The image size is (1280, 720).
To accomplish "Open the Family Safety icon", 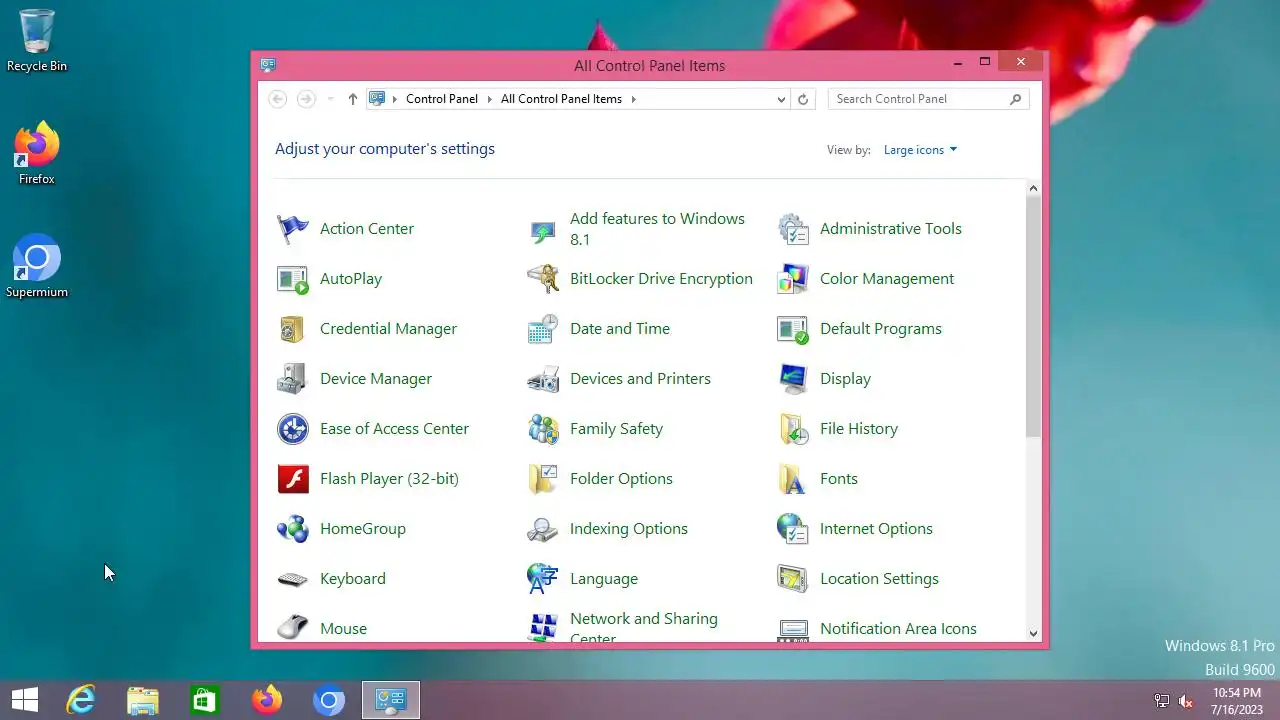I will click(543, 429).
